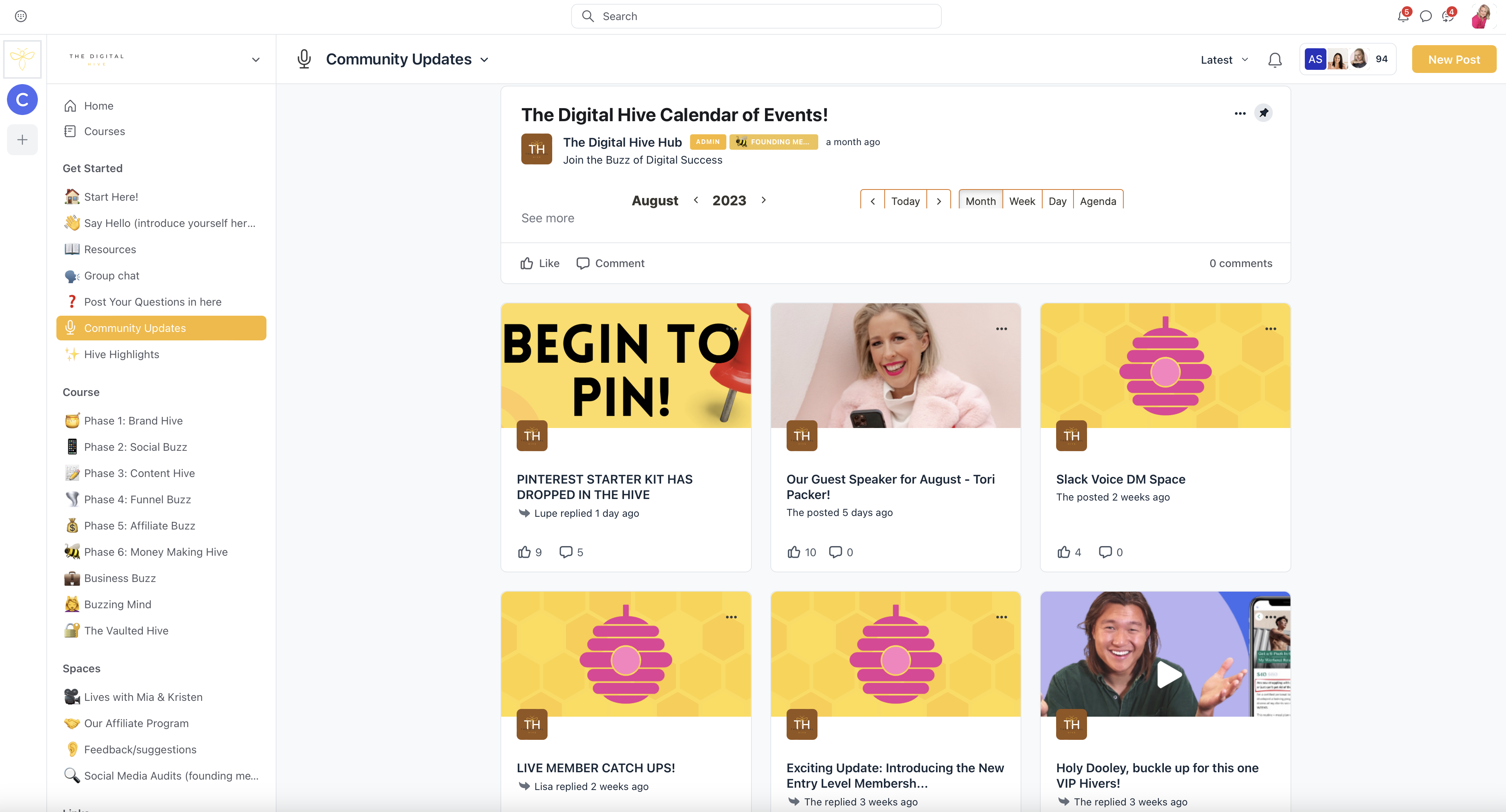The width and height of the screenshot is (1506, 812).
Task: Select The Digital Hive community logo icon
Action: (22, 59)
